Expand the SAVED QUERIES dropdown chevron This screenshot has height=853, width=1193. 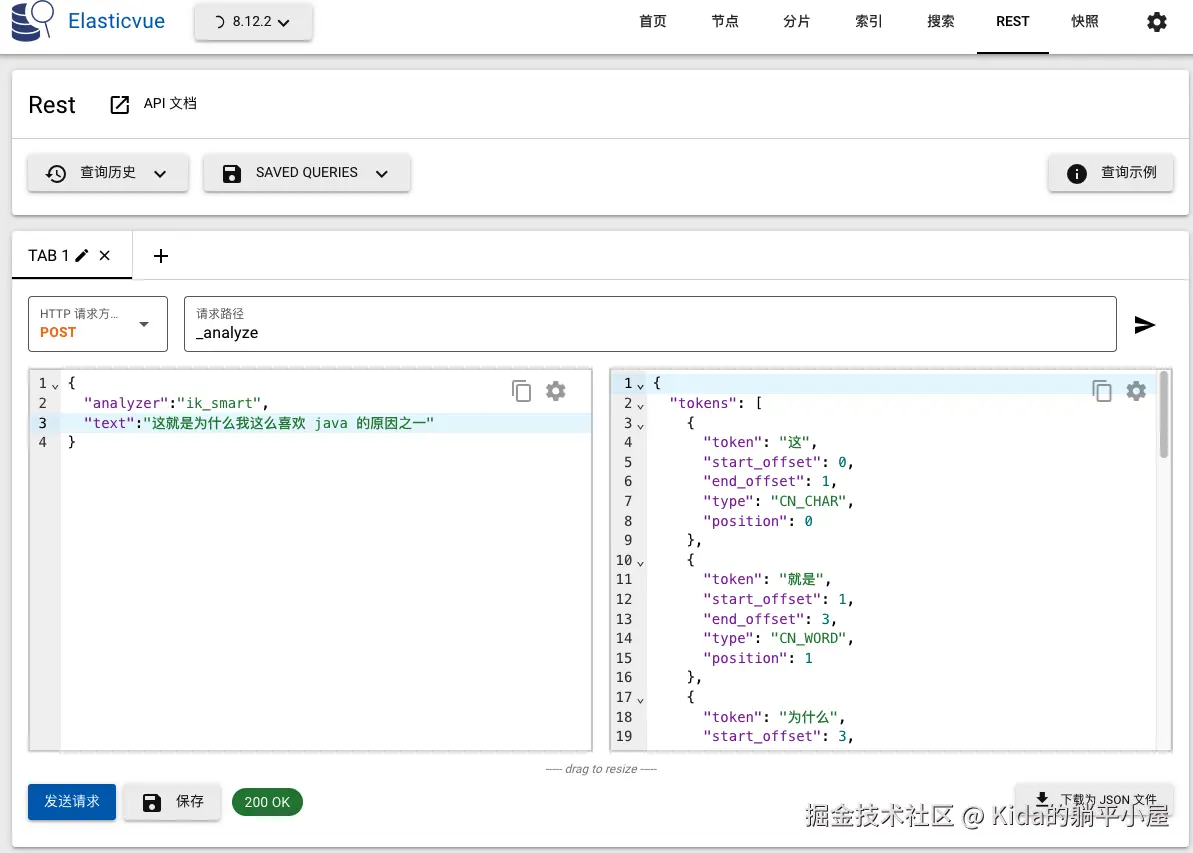pos(382,173)
